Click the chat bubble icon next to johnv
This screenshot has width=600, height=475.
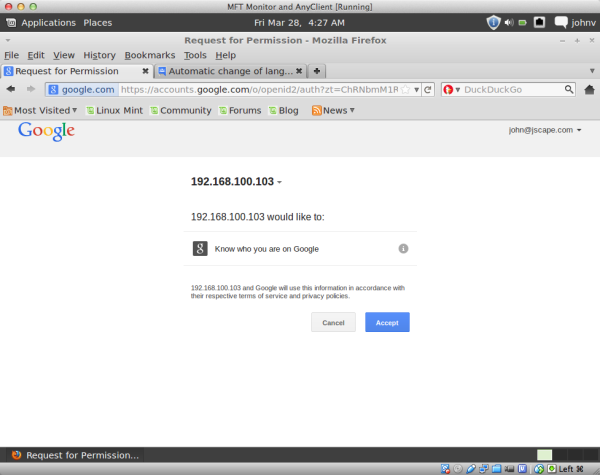(x=561, y=23)
